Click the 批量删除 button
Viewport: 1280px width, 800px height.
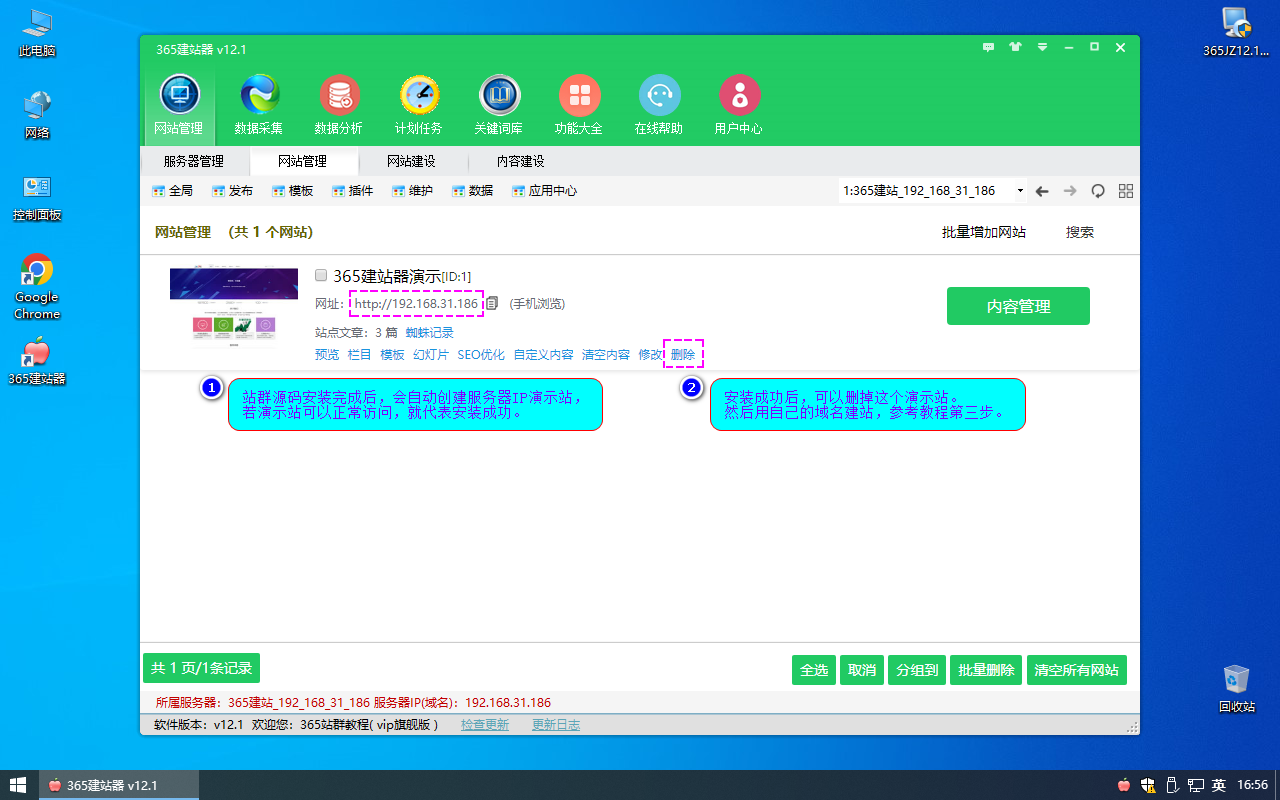point(986,670)
